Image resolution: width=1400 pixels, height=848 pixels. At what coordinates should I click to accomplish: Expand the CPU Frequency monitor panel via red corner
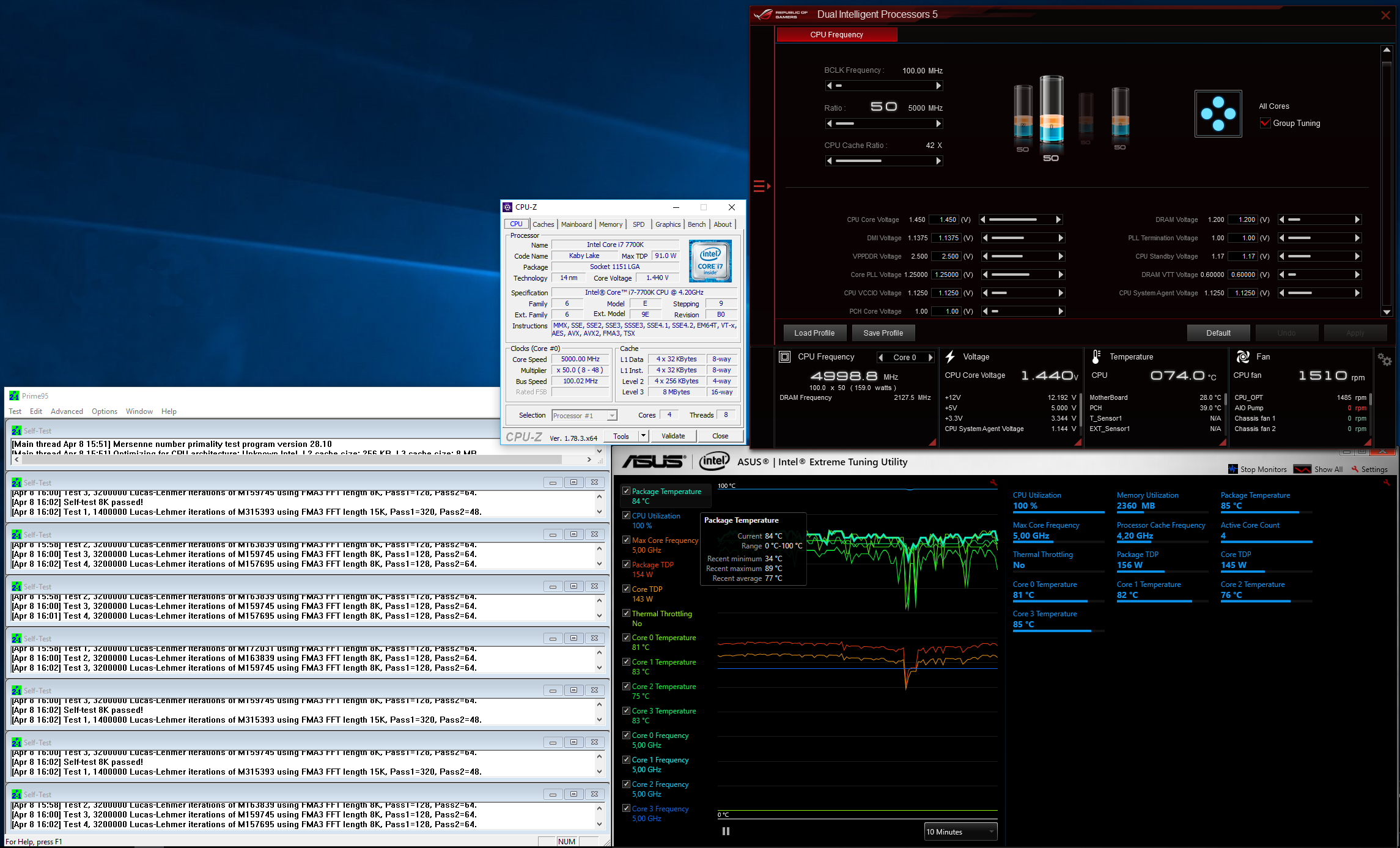[932, 442]
